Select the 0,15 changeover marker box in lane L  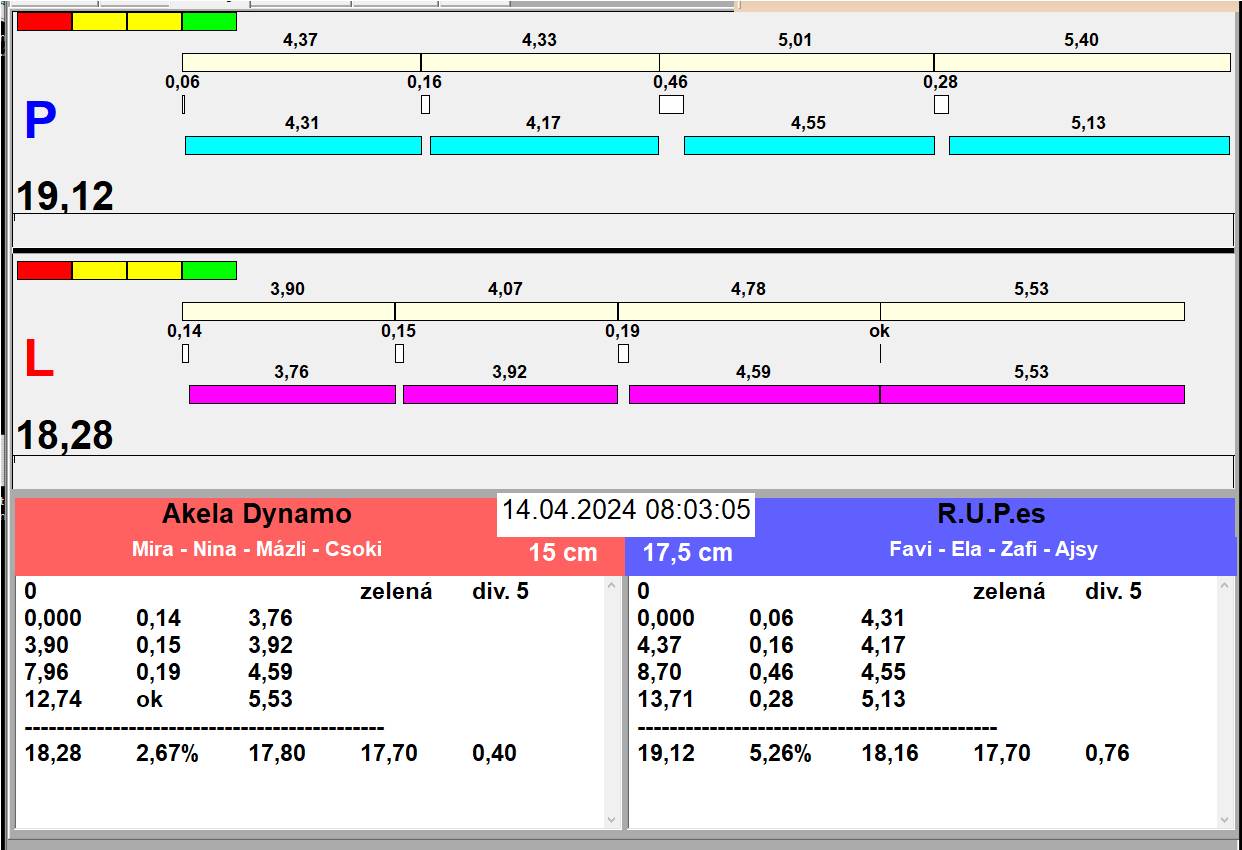(x=399, y=353)
